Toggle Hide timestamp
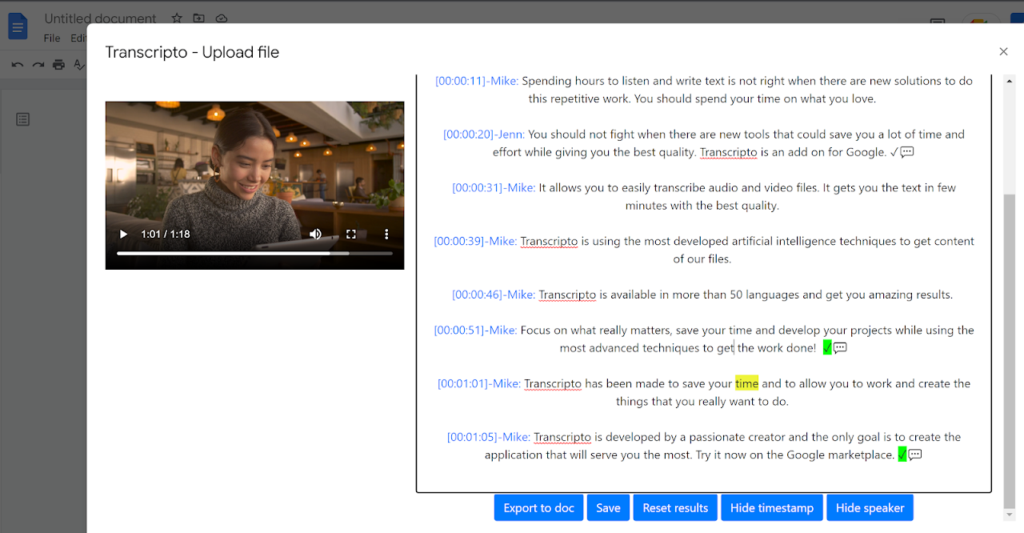Image resolution: width=1024 pixels, height=533 pixels. coord(772,508)
